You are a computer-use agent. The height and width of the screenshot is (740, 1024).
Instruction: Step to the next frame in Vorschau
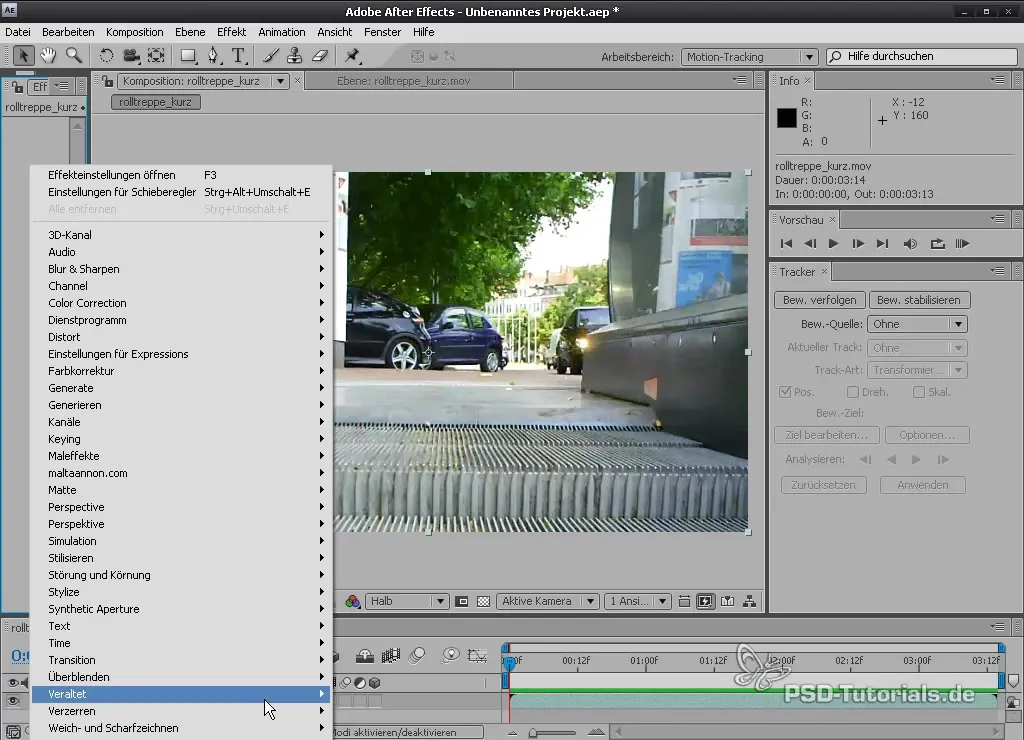tap(858, 244)
